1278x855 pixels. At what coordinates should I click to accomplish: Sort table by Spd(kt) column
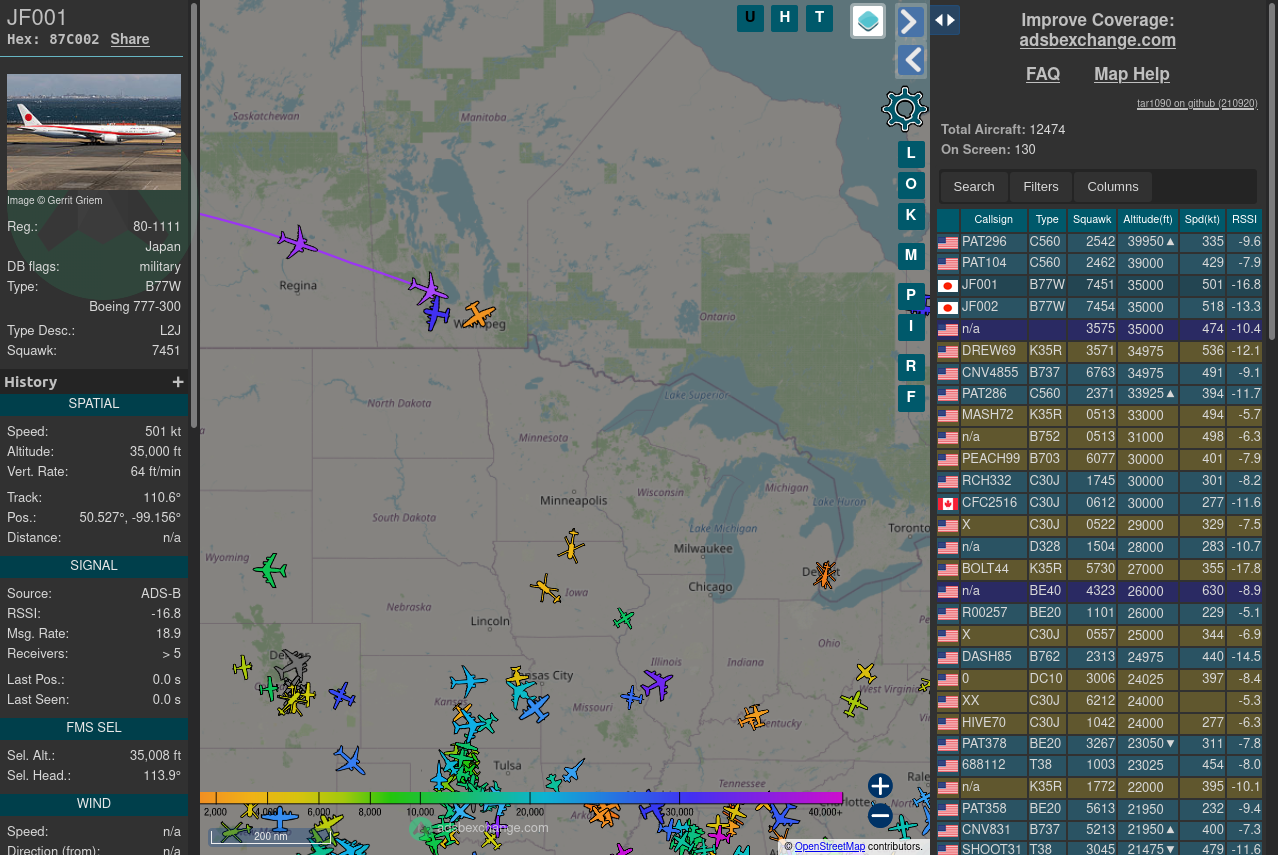[x=1202, y=220]
